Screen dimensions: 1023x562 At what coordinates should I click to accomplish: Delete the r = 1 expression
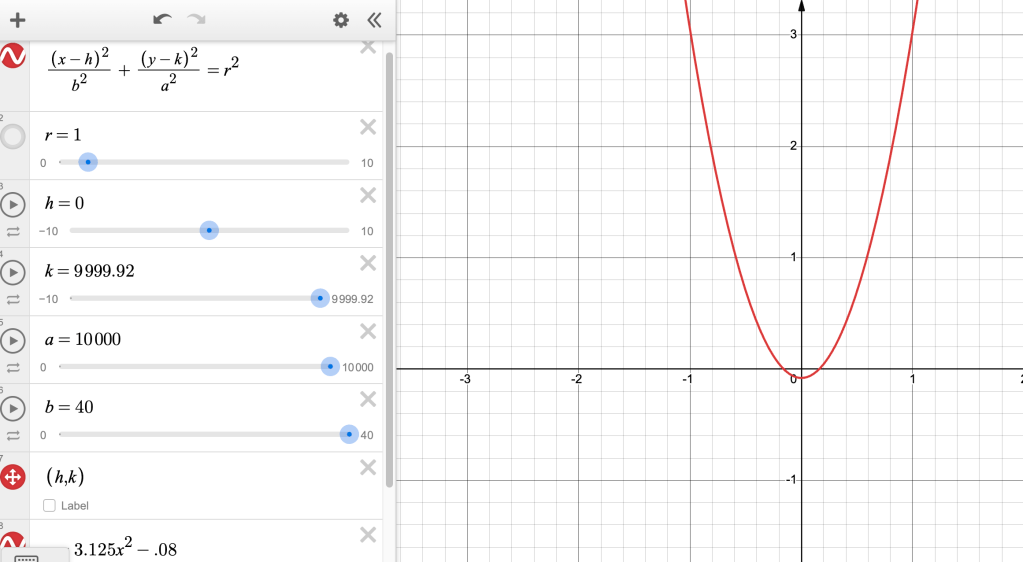coord(368,127)
